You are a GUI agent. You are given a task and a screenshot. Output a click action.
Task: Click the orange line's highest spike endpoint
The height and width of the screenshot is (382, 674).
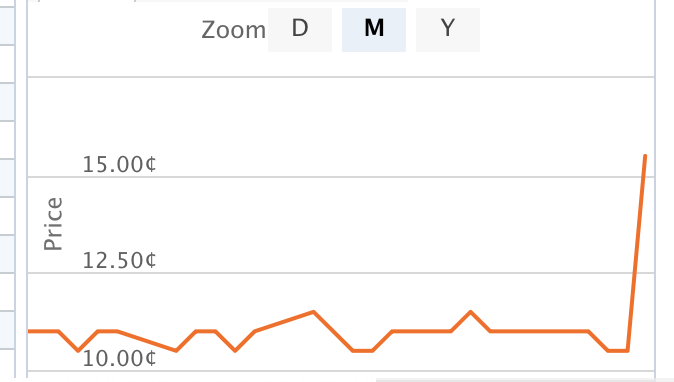click(x=645, y=156)
